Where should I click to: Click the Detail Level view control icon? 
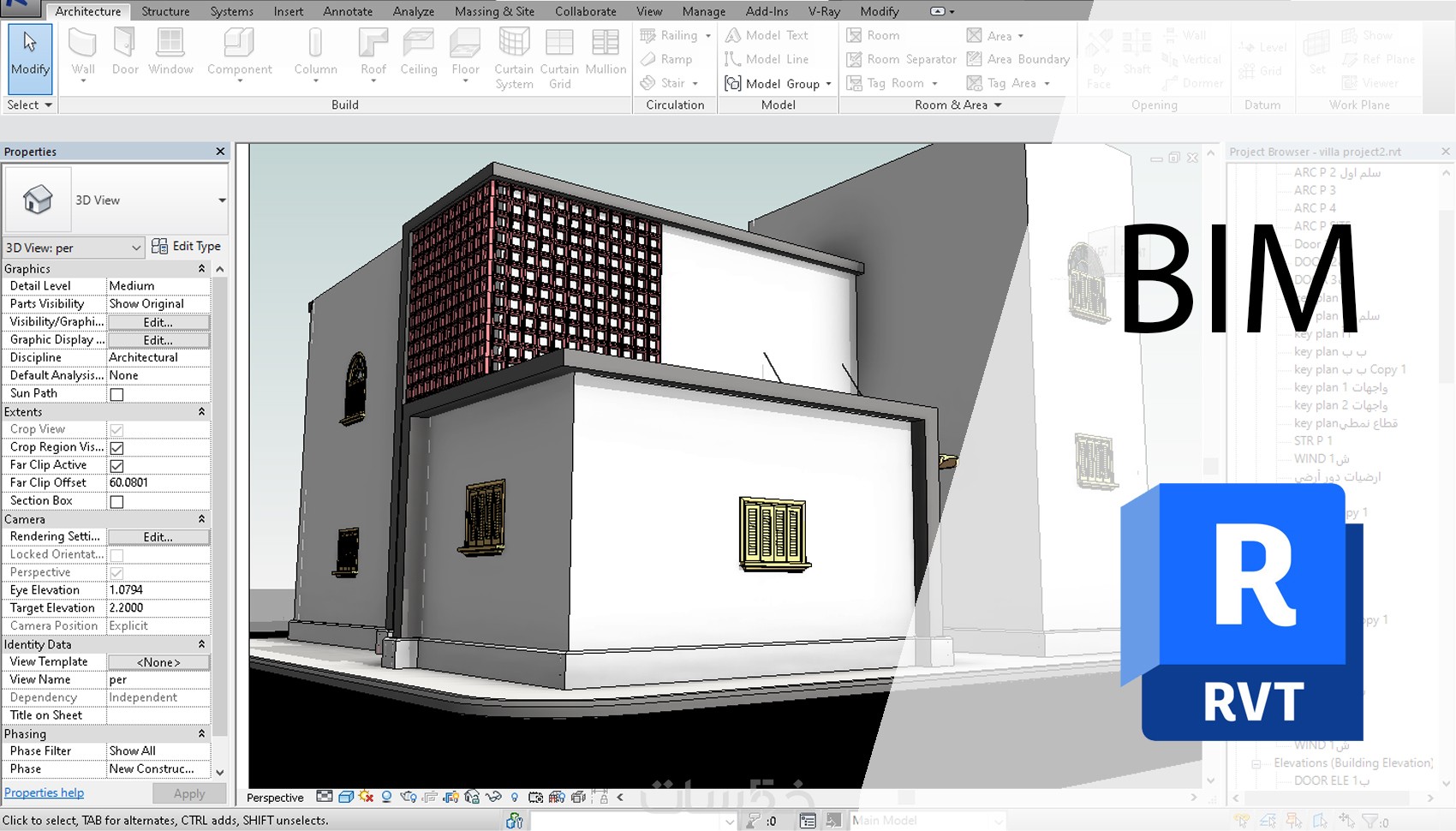325,797
